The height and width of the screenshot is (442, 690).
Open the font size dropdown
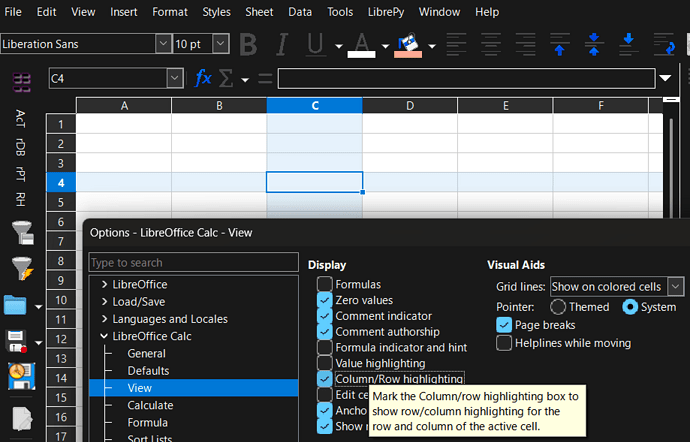point(221,44)
